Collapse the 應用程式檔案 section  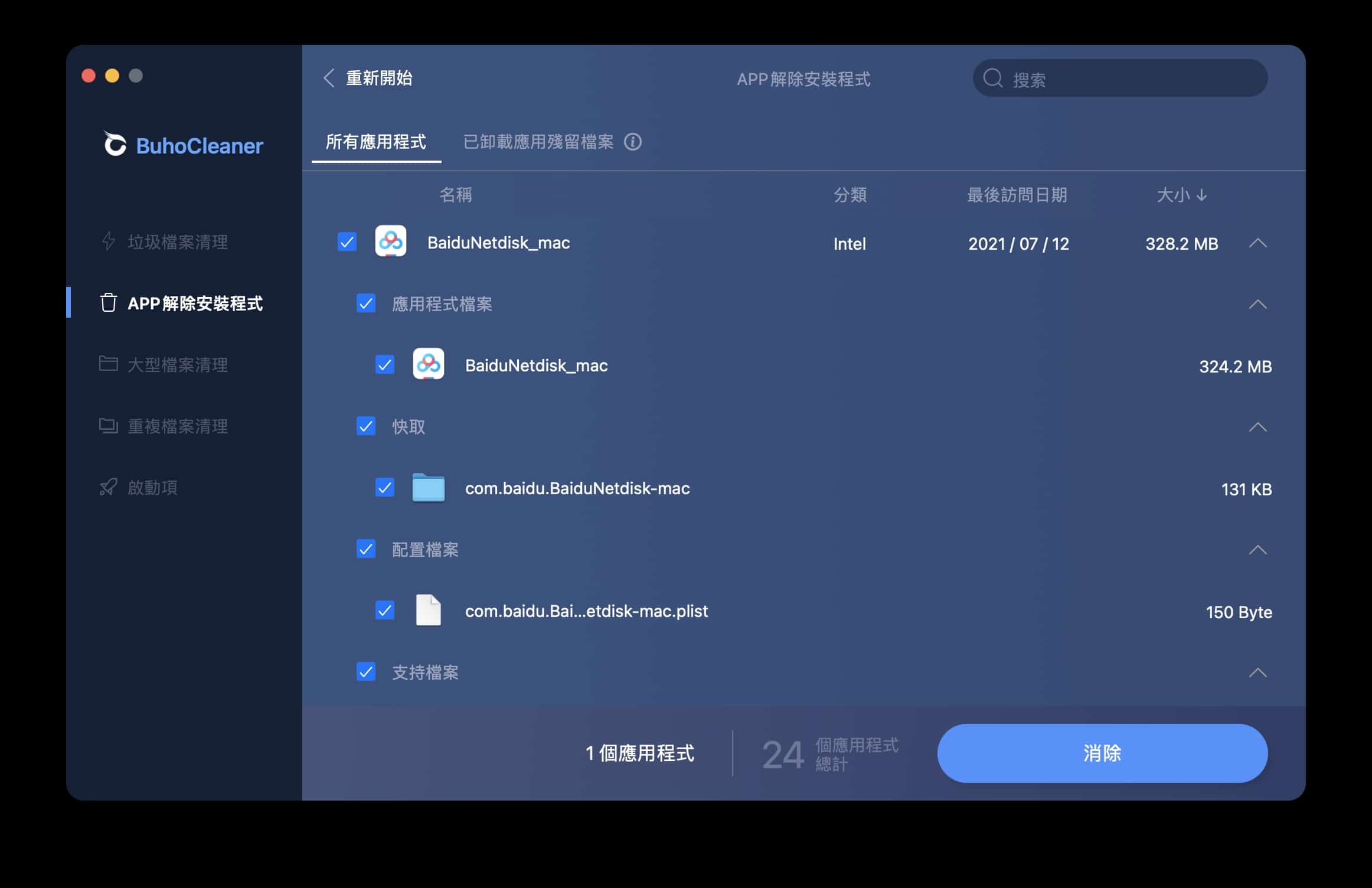coord(1258,304)
